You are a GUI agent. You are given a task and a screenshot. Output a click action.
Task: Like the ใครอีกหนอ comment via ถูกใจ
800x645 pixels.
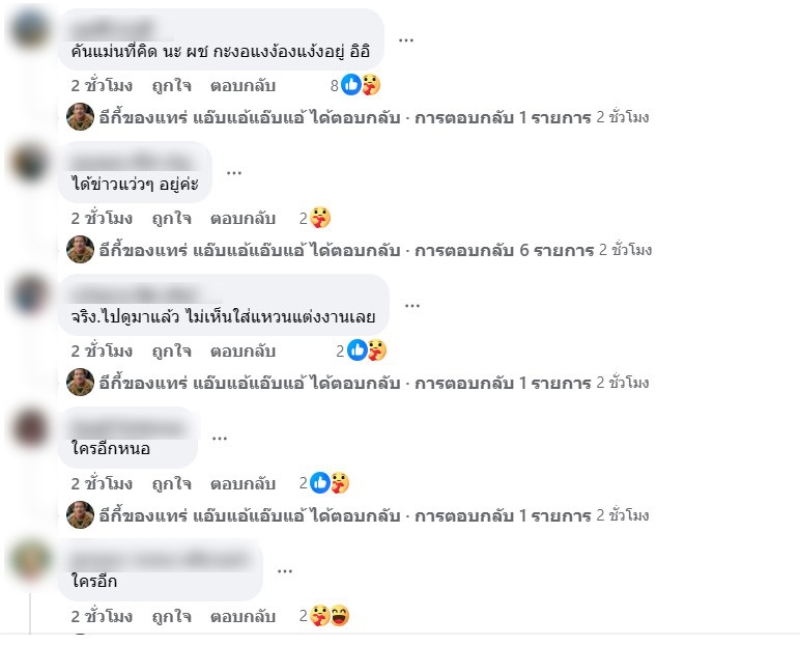click(x=172, y=484)
